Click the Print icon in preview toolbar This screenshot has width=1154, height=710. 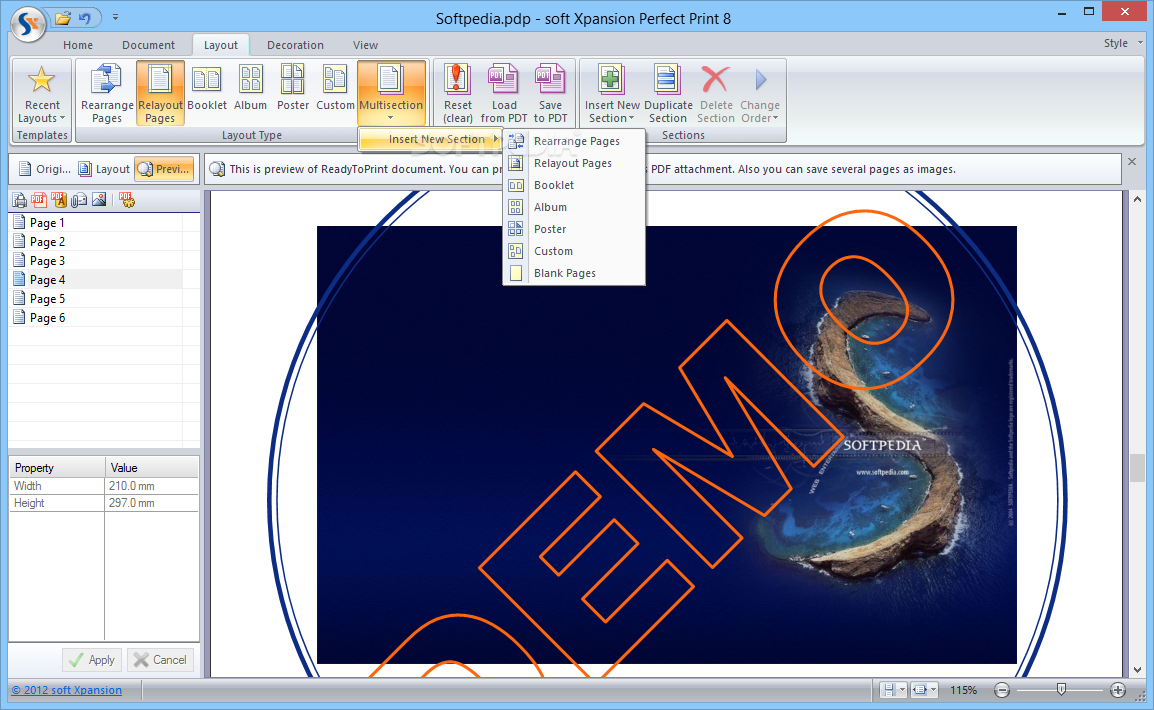pos(20,200)
